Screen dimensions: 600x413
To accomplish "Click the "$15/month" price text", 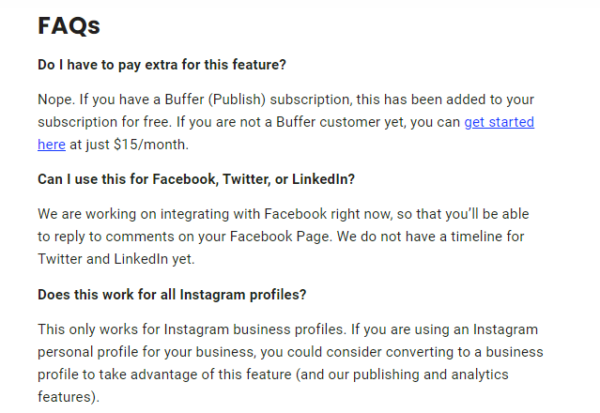I will pos(151,145).
